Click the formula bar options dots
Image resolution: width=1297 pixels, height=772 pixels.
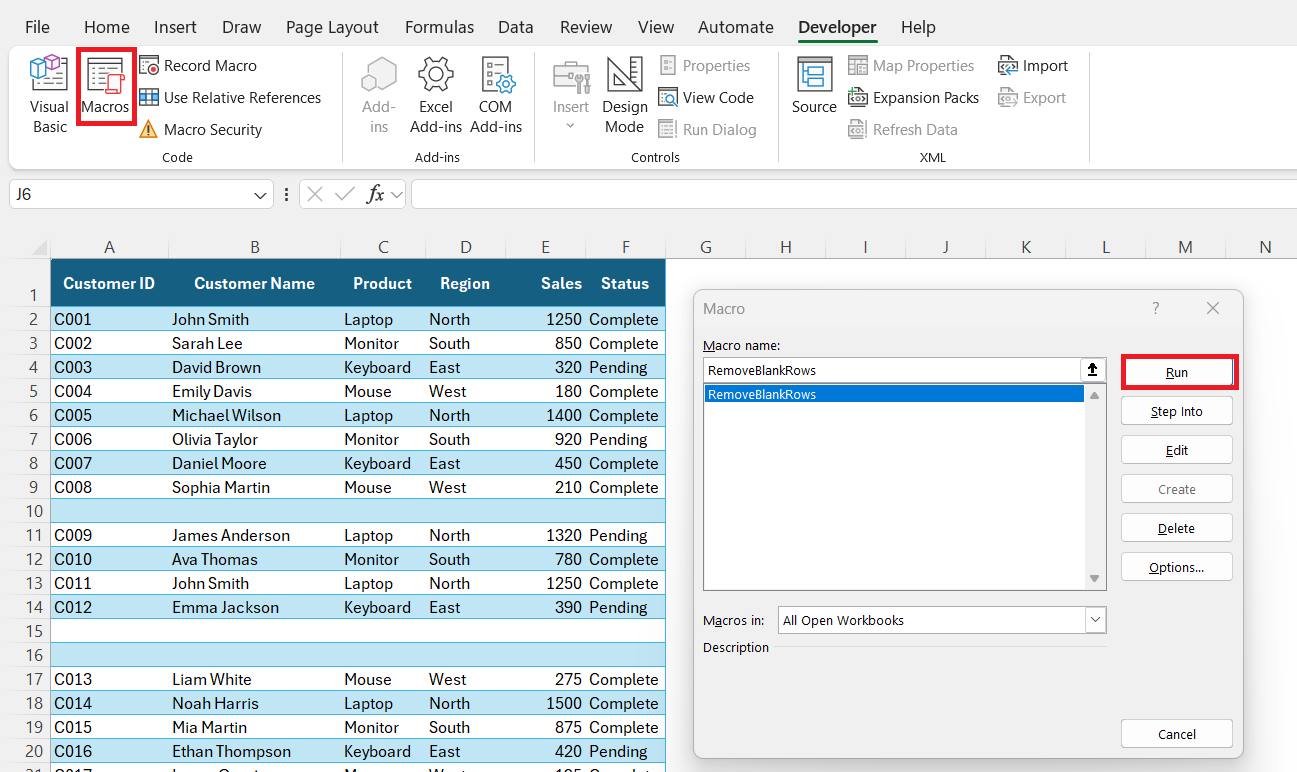click(287, 195)
